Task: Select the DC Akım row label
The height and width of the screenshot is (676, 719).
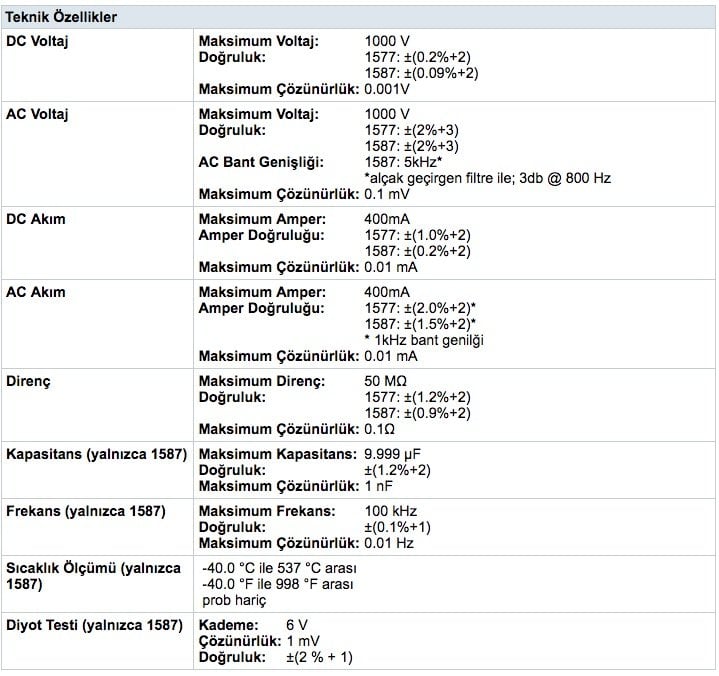Action: 35,219
